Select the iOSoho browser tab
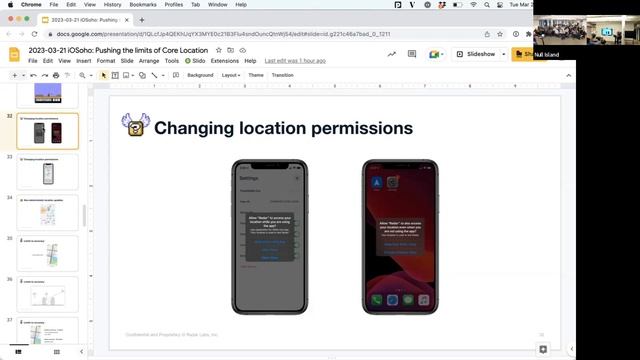640x360 pixels. 85,20
